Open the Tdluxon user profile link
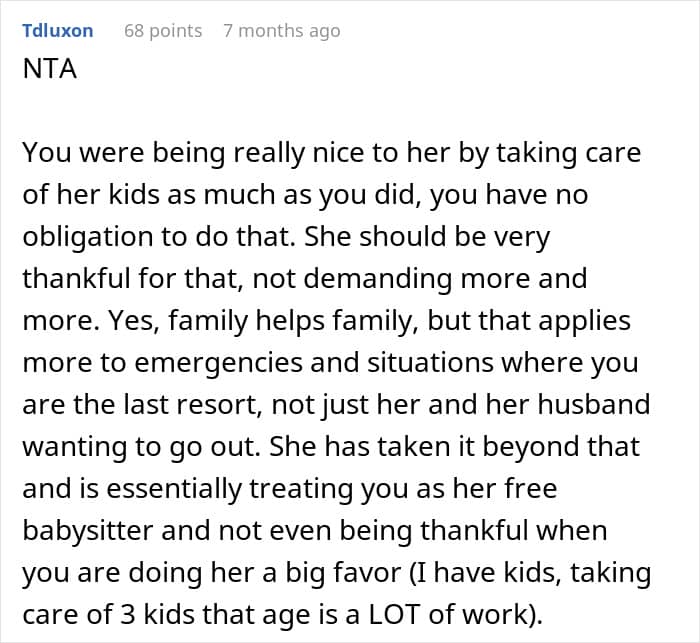Screen dimensions: 700x643 pyautogui.click(x=58, y=31)
